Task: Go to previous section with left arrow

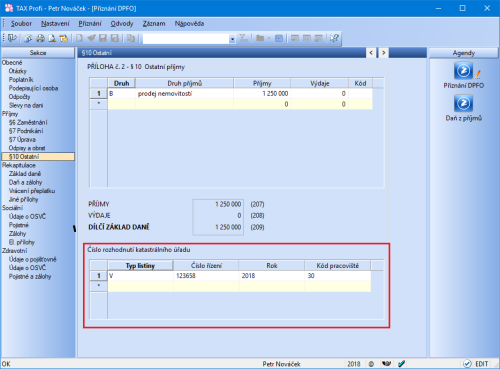Action: tap(371, 53)
